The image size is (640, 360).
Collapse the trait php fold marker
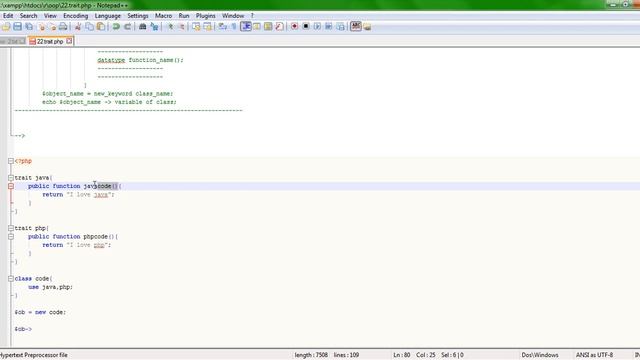(x=11, y=228)
